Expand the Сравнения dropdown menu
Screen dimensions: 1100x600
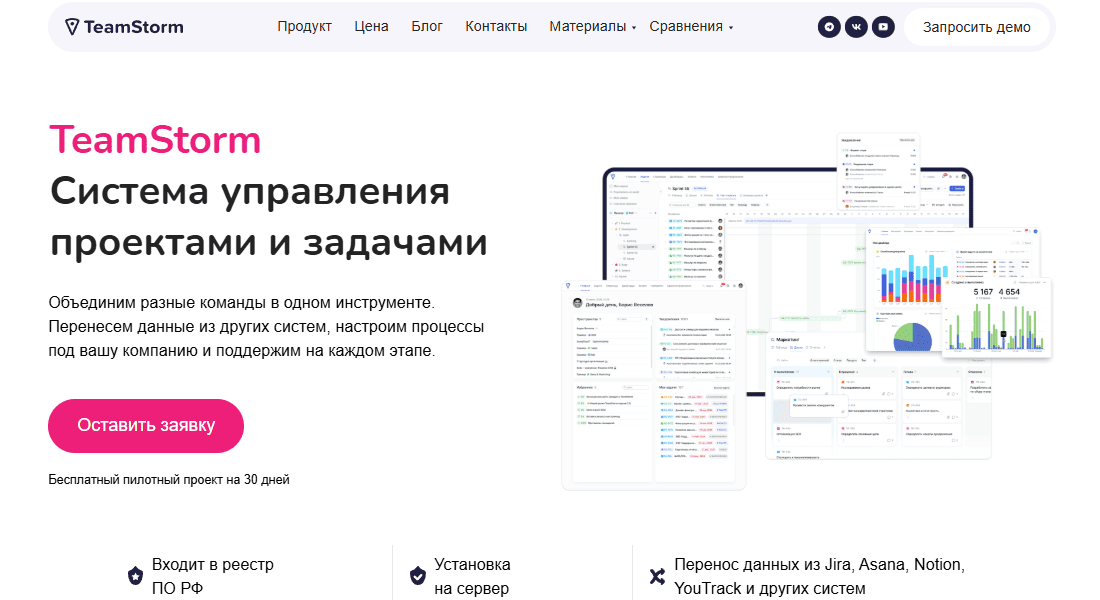click(x=691, y=27)
